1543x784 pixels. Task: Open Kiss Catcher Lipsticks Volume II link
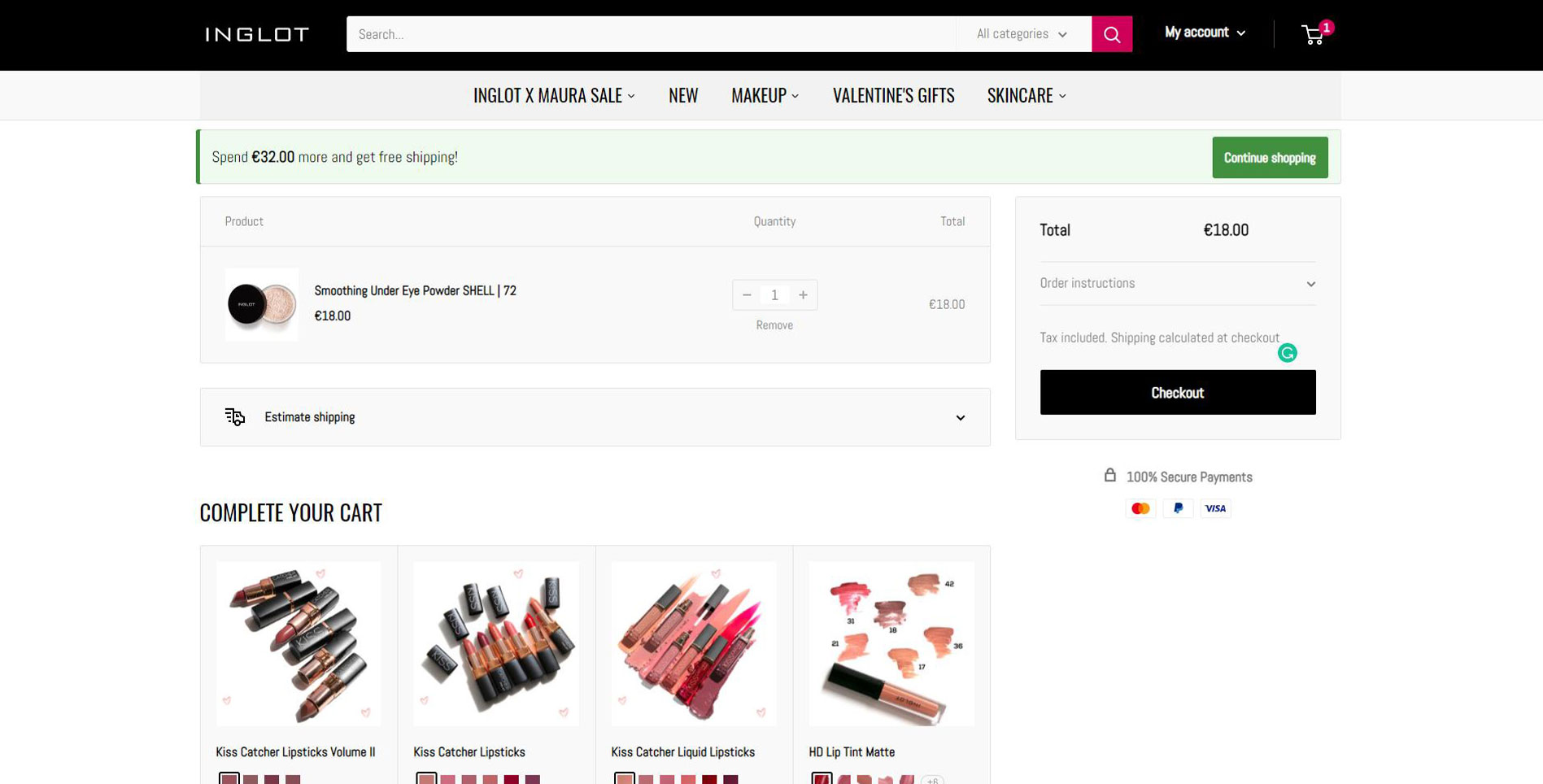pos(295,752)
